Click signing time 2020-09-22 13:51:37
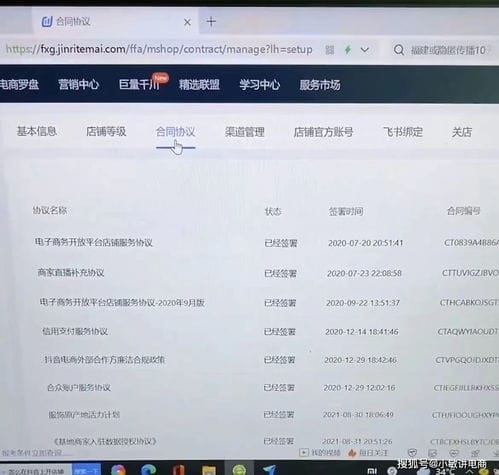 pos(363,303)
